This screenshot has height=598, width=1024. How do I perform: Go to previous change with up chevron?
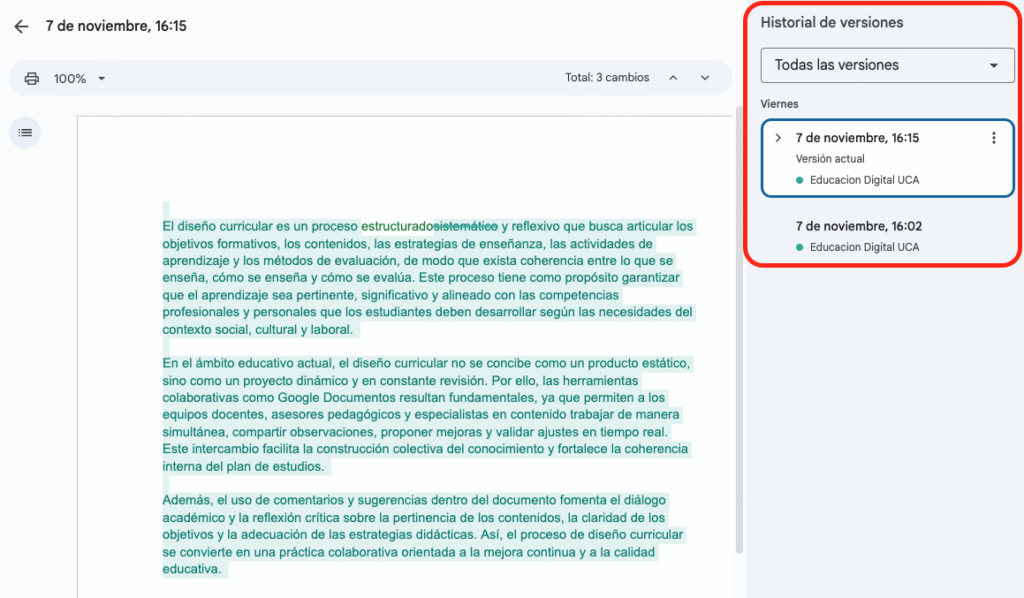point(673,78)
